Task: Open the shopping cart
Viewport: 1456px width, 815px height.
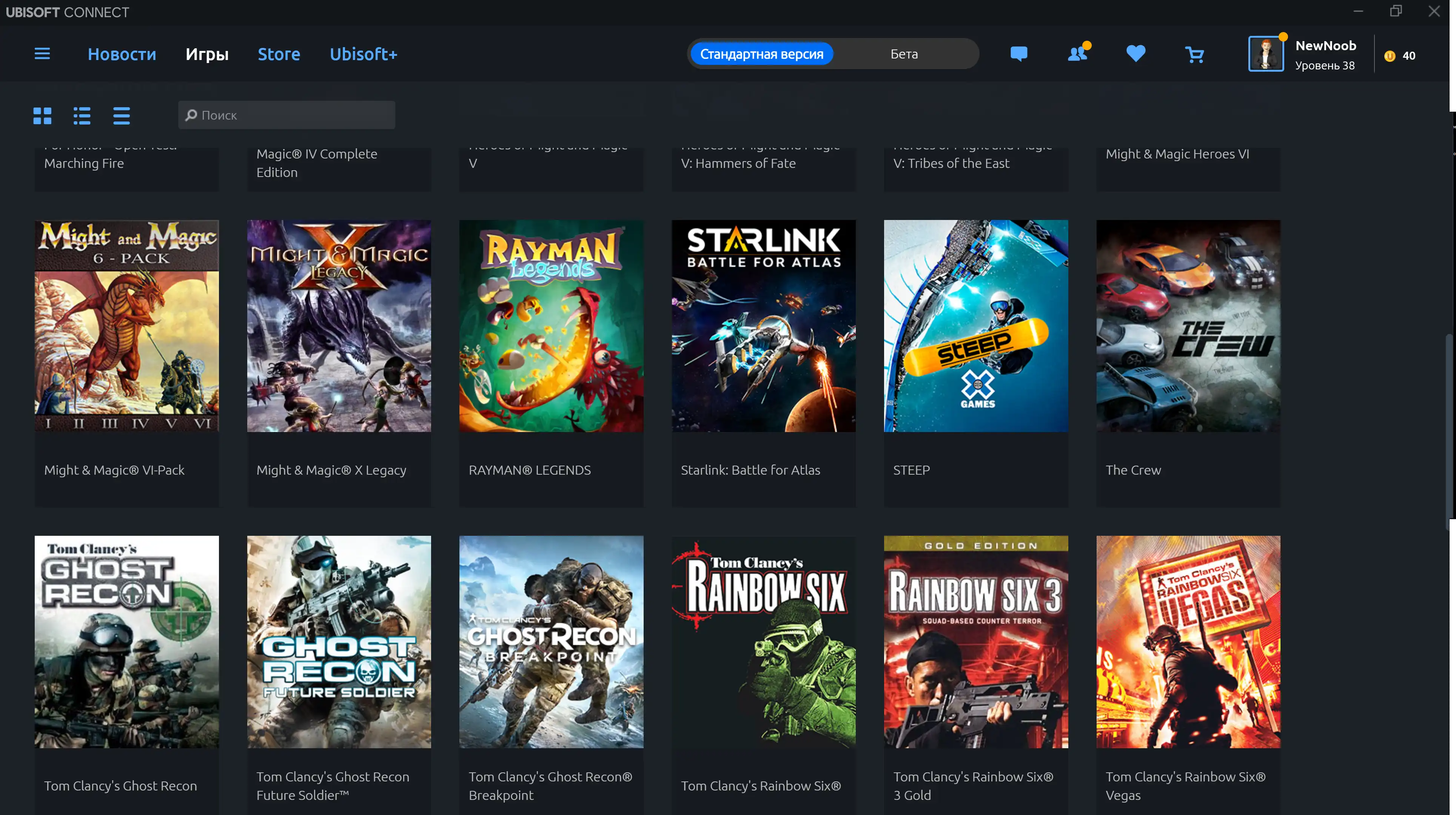Action: (1194, 54)
